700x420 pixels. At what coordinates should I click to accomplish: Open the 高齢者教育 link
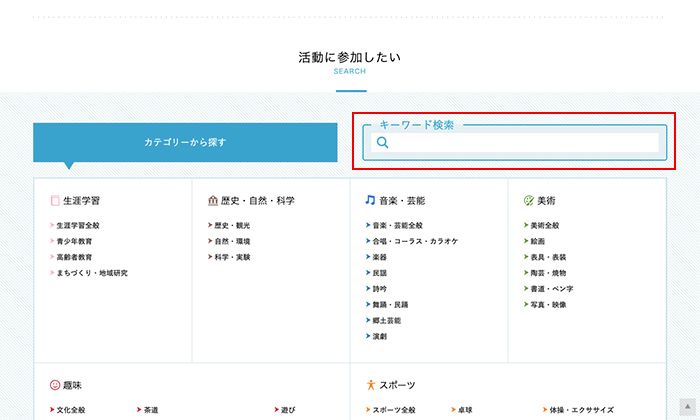pyautogui.click(x=74, y=257)
